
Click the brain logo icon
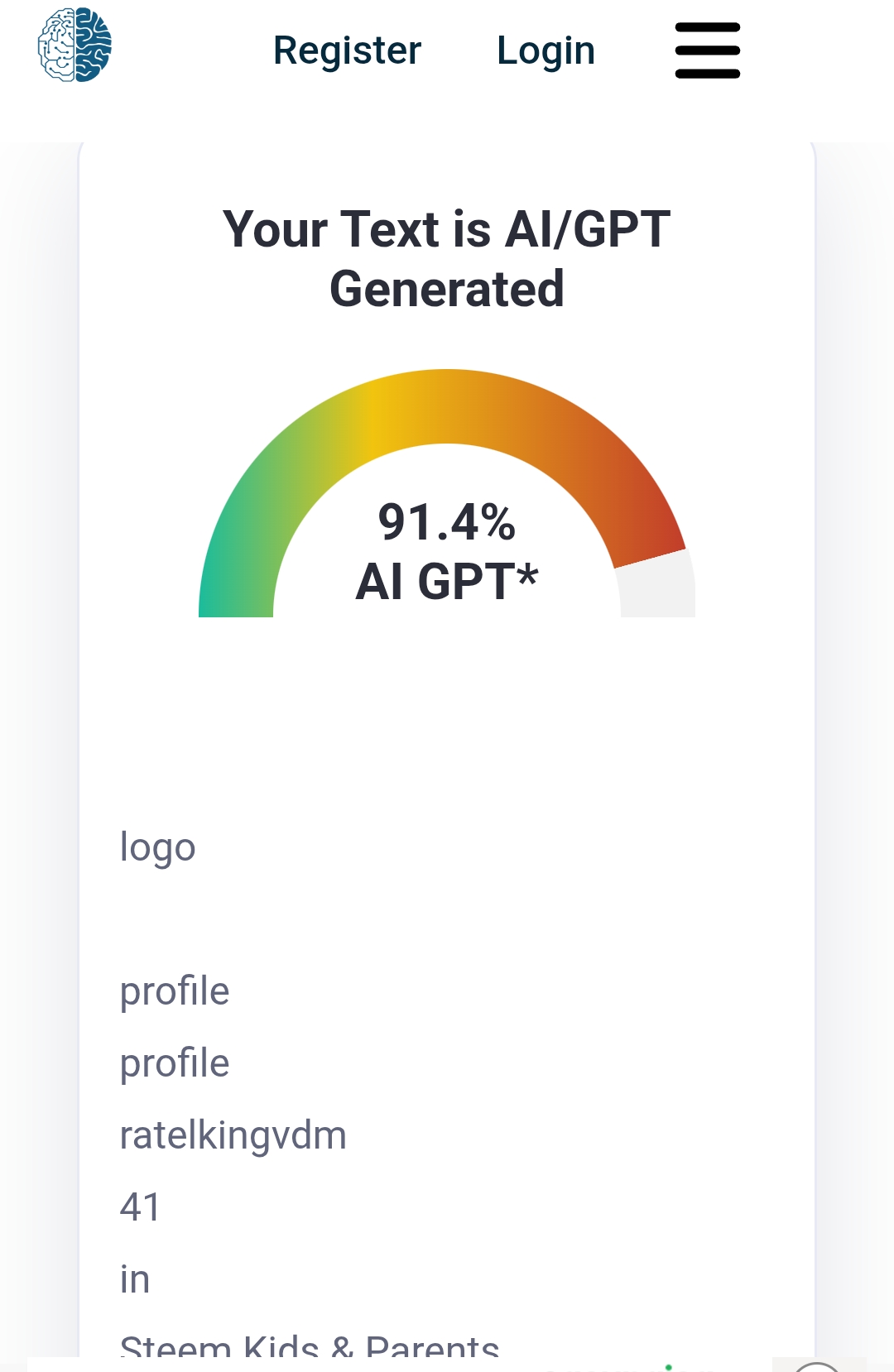pyautogui.click(x=74, y=46)
